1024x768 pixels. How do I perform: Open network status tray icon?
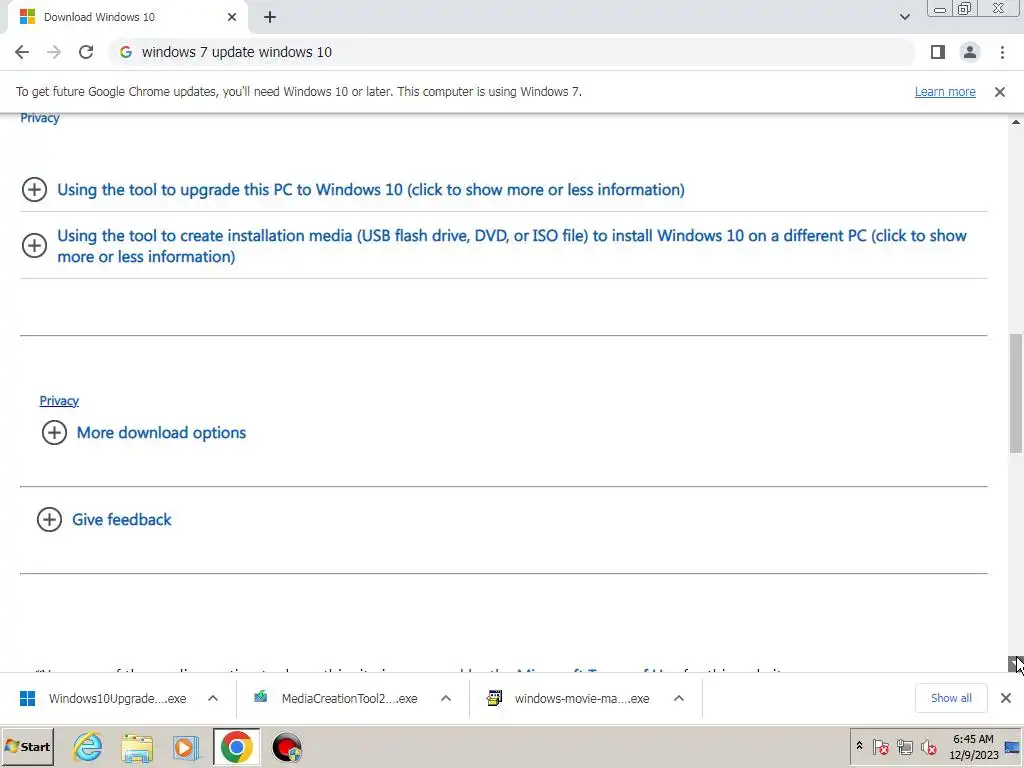[x=904, y=746]
